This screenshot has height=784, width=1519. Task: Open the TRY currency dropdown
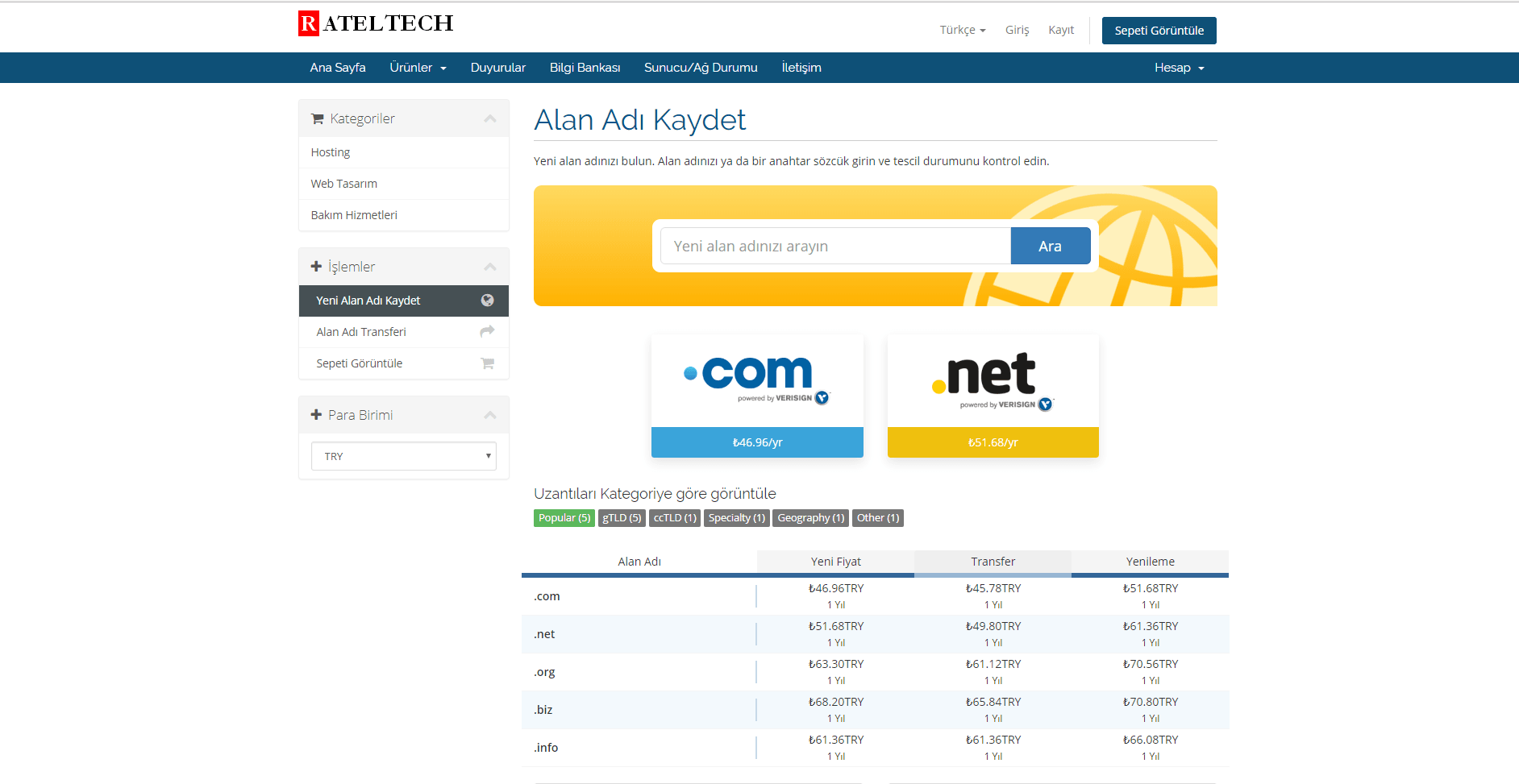pos(404,456)
